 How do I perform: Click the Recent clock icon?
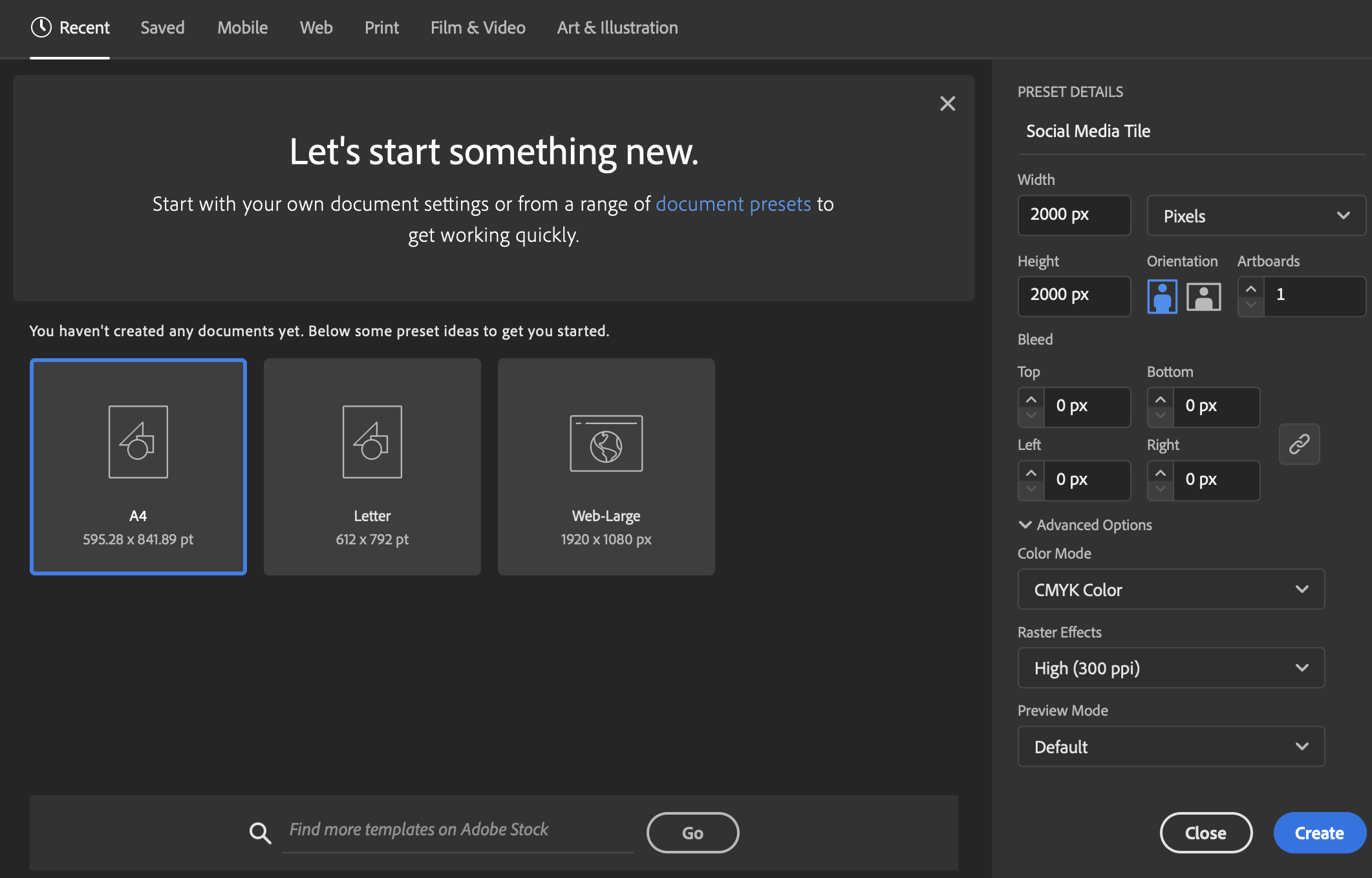pyautogui.click(x=41, y=27)
